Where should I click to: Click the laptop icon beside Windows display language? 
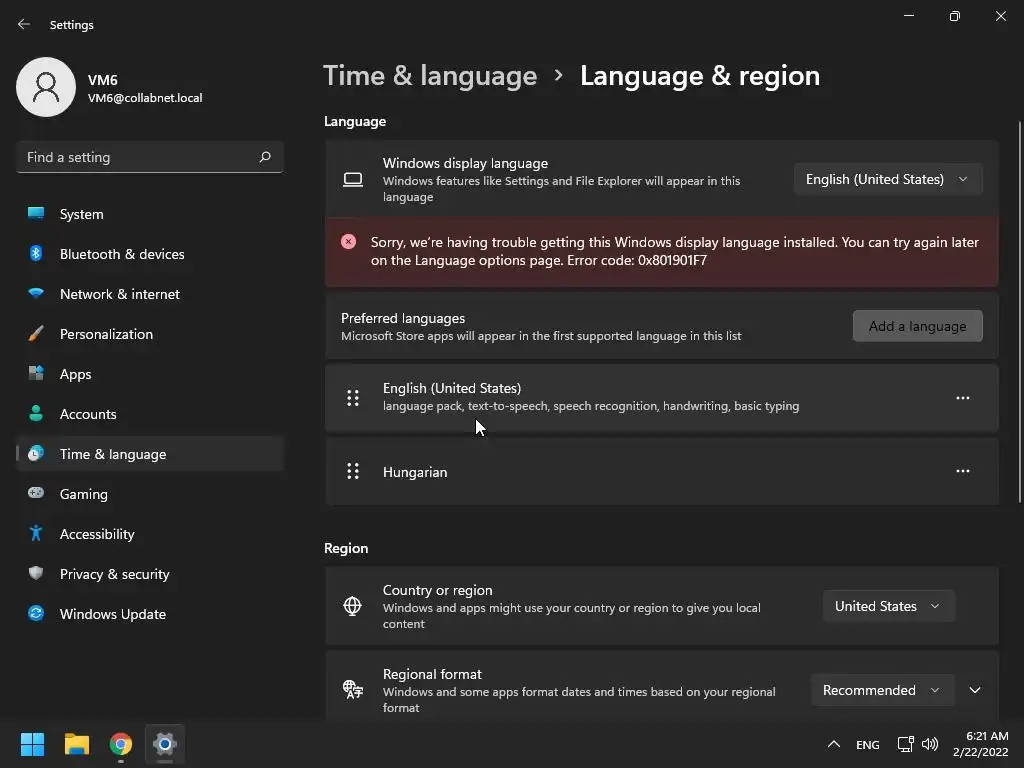(x=353, y=180)
